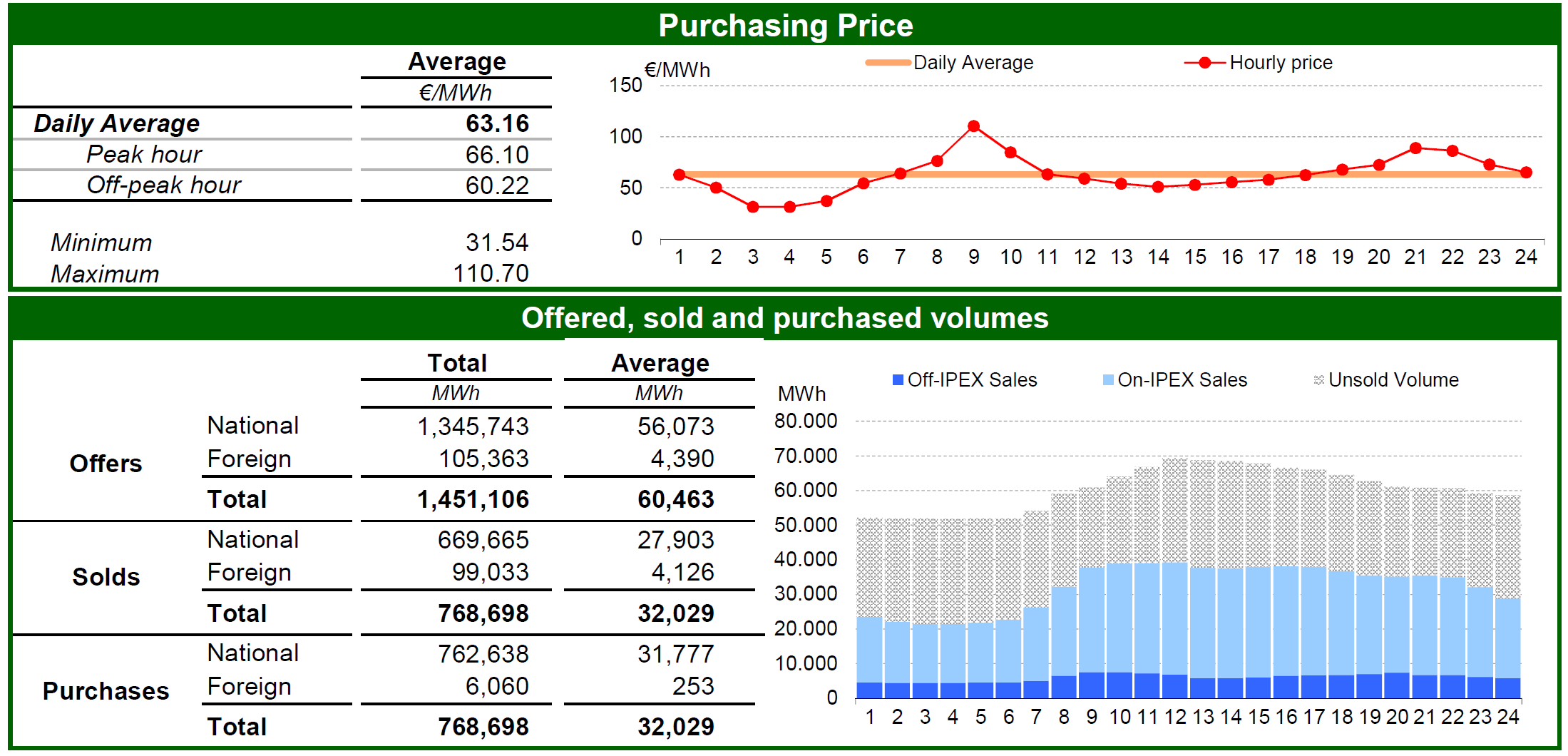The width and height of the screenshot is (1568, 756).
Task: Click the Solds Foreign average 4,126
Action: [682, 572]
